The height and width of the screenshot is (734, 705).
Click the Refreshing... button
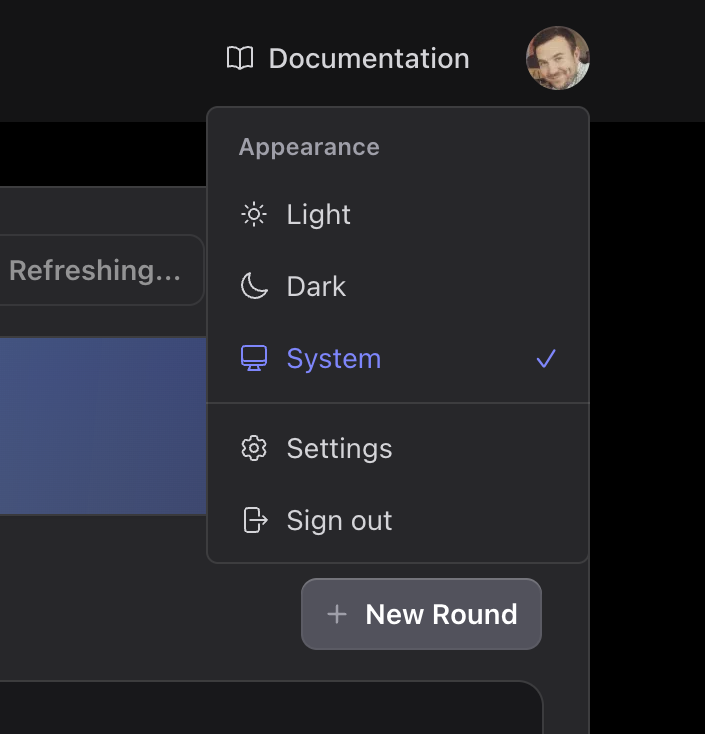tap(95, 270)
